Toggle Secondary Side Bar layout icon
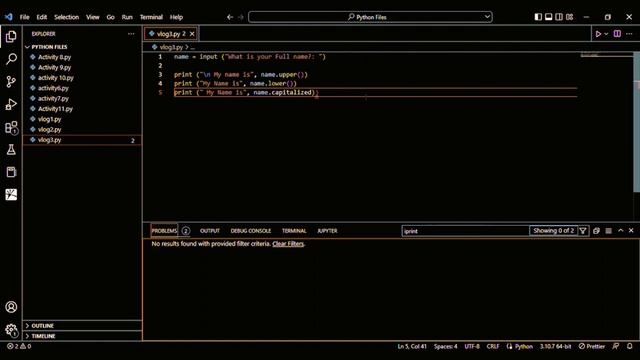Screen dimensions: 640x360 coord(559,17)
